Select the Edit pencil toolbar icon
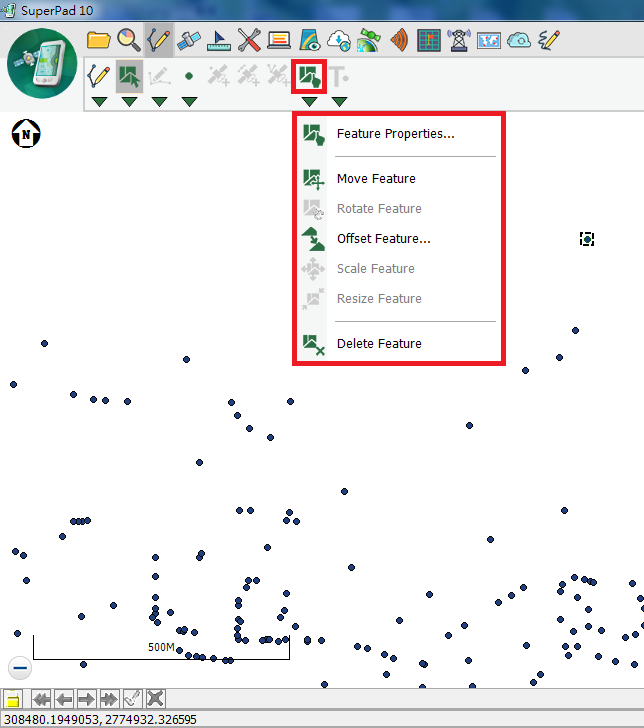Image resolution: width=644 pixels, height=728 pixels. 159,40
